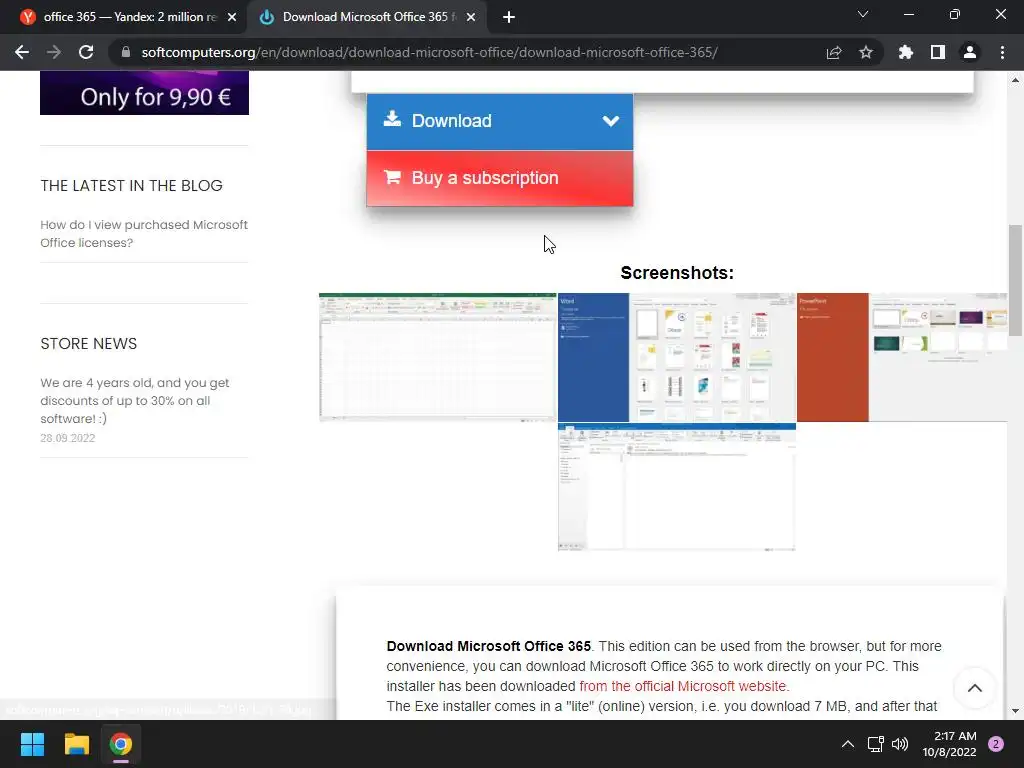
Task: Open store news about 30% discounts
Action: 135,400
